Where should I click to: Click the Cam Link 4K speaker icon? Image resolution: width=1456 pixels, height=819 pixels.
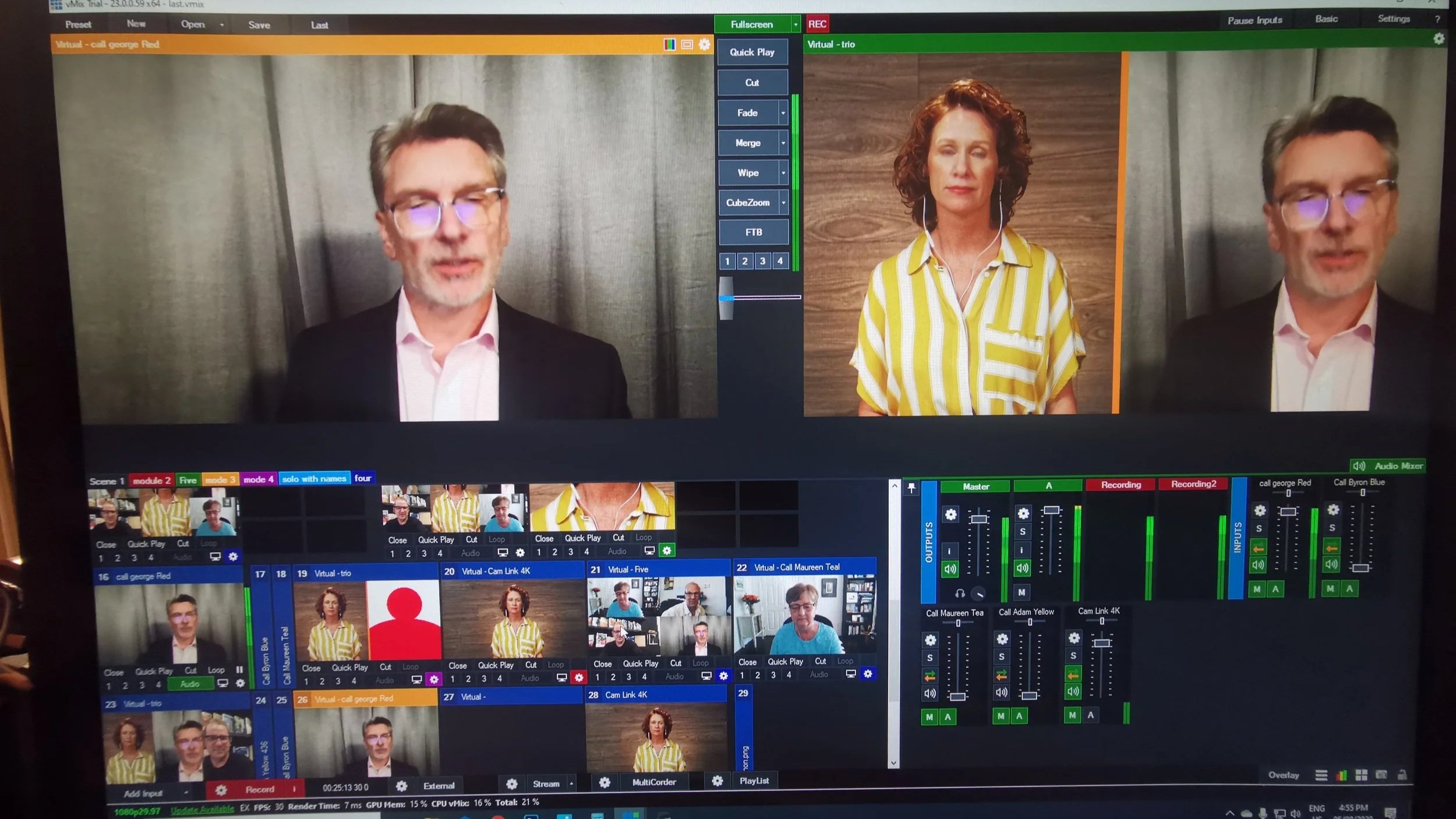pos(1073,691)
